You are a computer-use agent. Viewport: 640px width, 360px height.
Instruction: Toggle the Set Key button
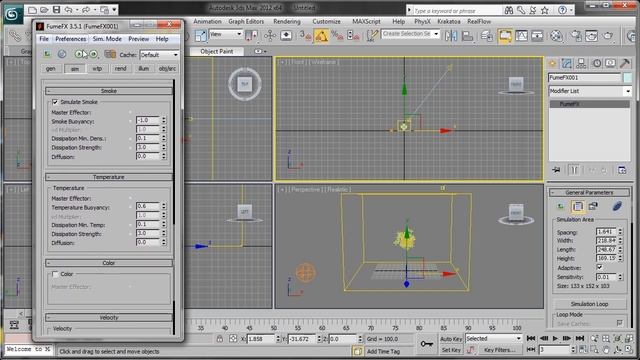[x=451, y=350]
